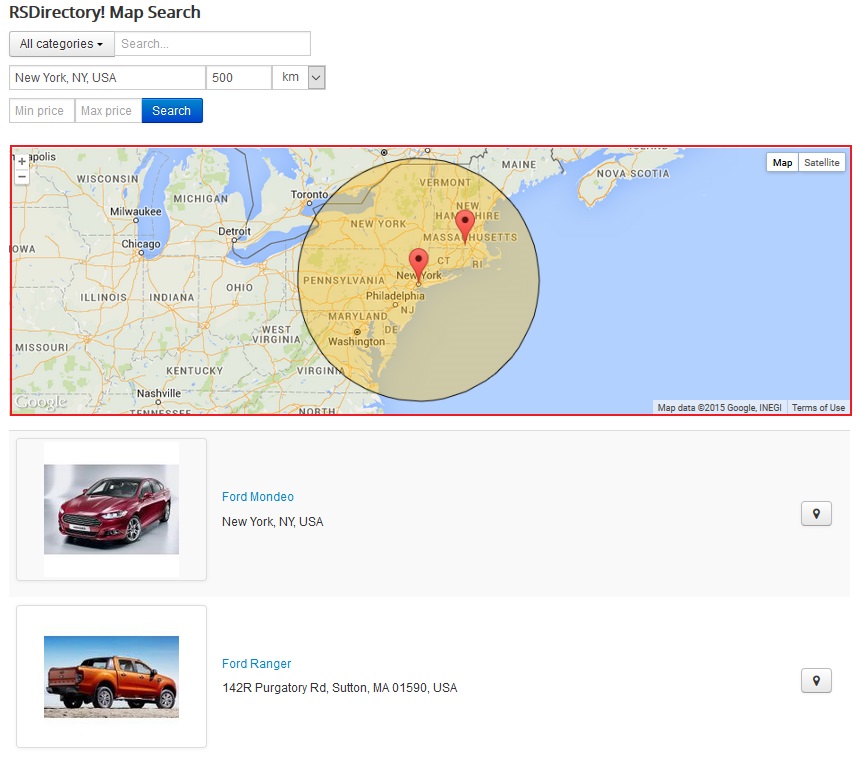Open the Ford Mondeo listing link
The image size is (859, 762).
(x=258, y=497)
